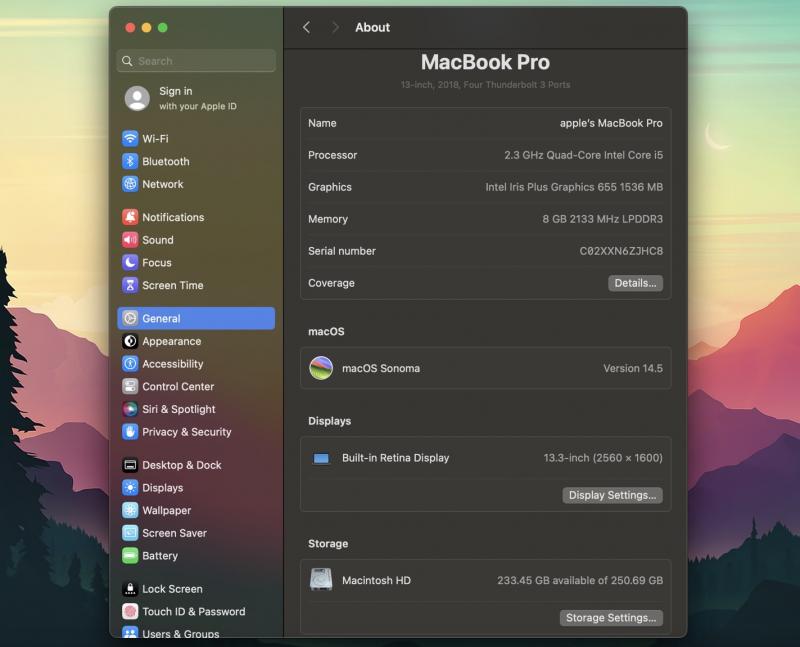Open the Appearance icon in sidebar
800x647 pixels.
pos(130,341)
